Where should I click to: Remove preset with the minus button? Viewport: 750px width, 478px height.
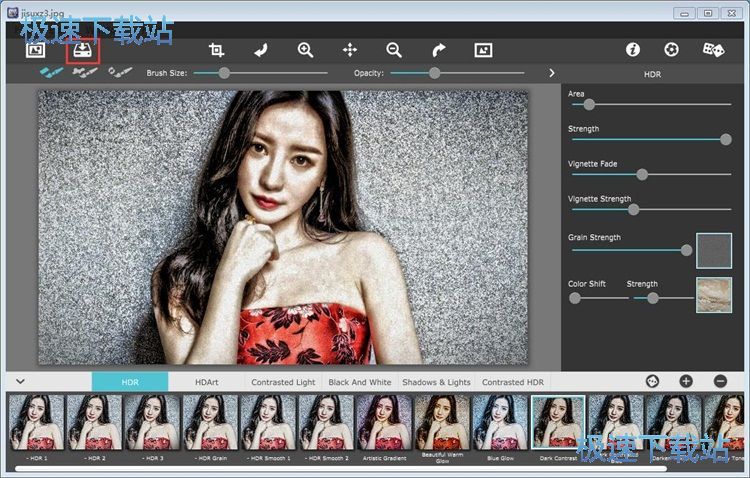pyautogui.click(x=720, y=381)
